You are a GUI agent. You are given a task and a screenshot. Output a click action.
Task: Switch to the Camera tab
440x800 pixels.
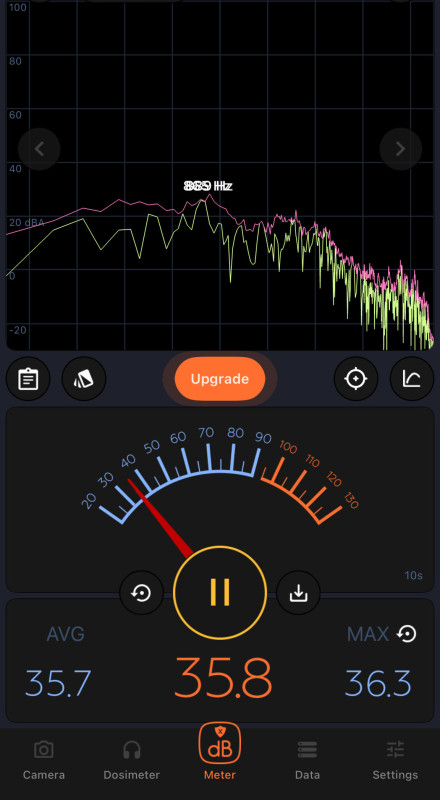pos(44,761)
